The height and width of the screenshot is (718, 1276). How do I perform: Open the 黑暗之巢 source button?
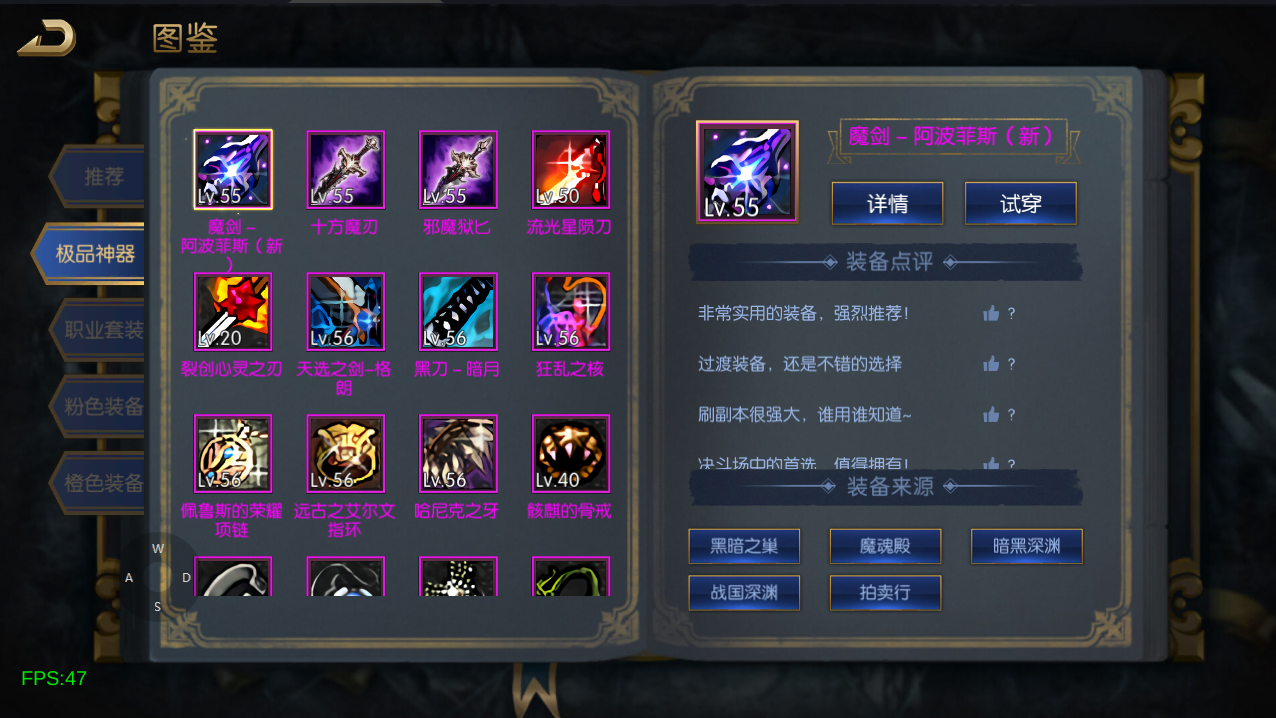click(x=744, y=546)
